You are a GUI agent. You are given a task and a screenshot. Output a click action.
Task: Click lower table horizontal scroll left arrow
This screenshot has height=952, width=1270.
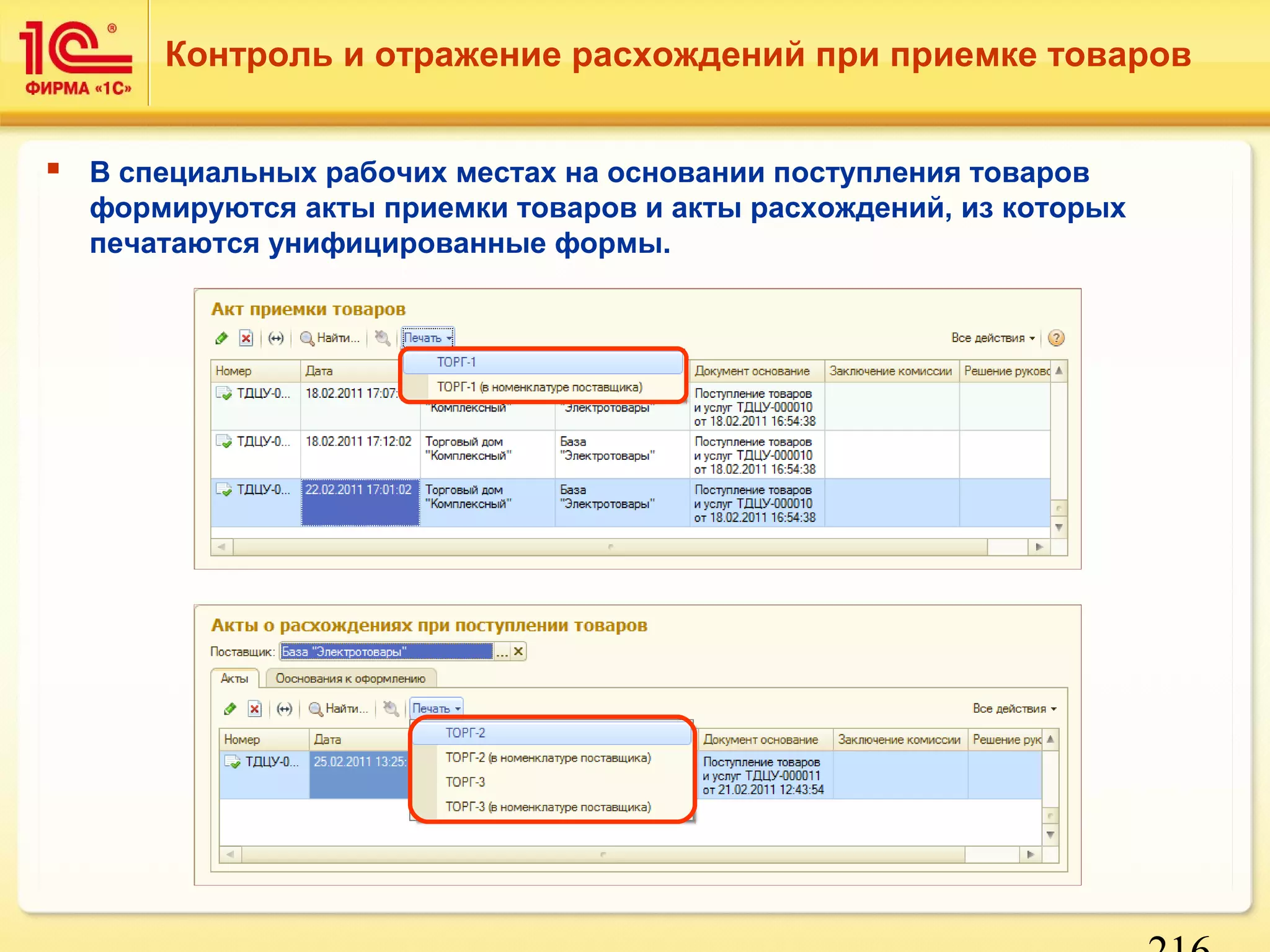coord(231,854)
